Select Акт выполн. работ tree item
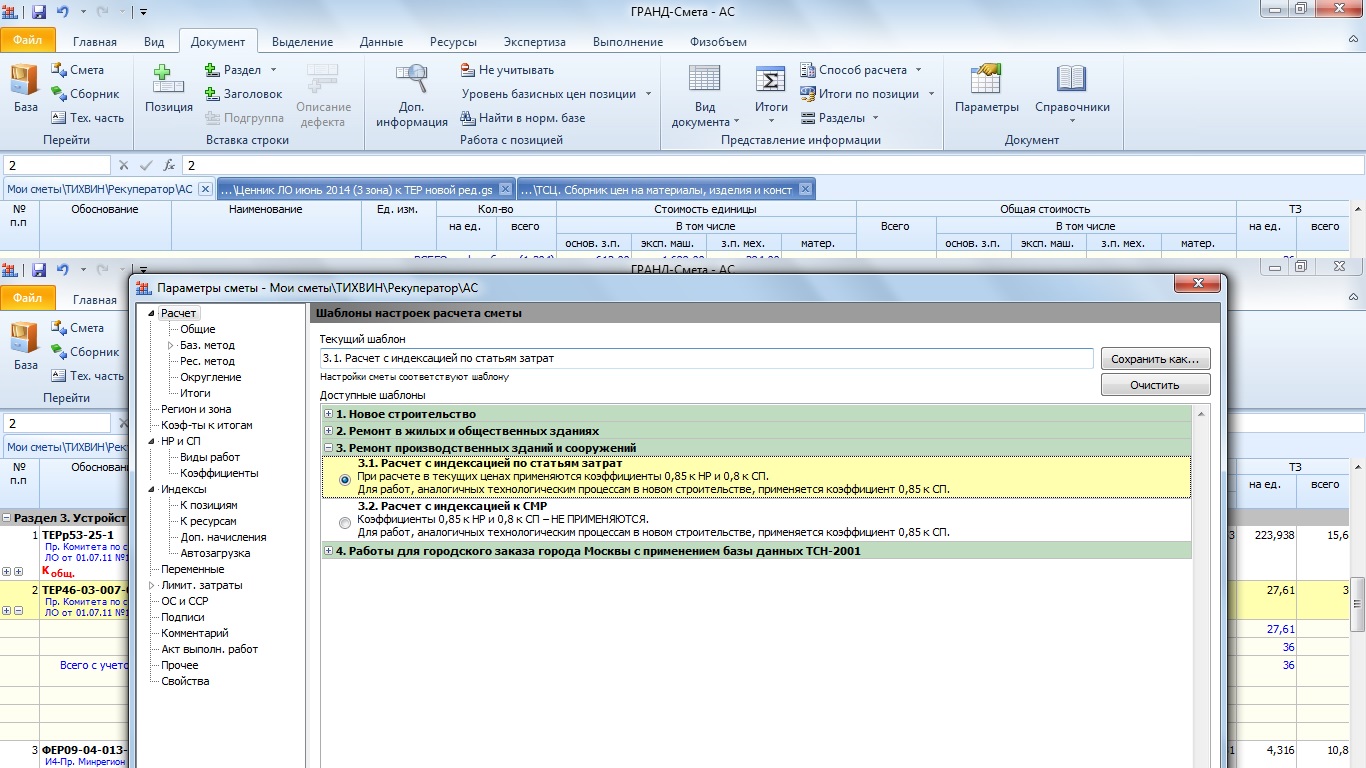This screenshot has height=768, width=1366. click(x=210, y=649)
